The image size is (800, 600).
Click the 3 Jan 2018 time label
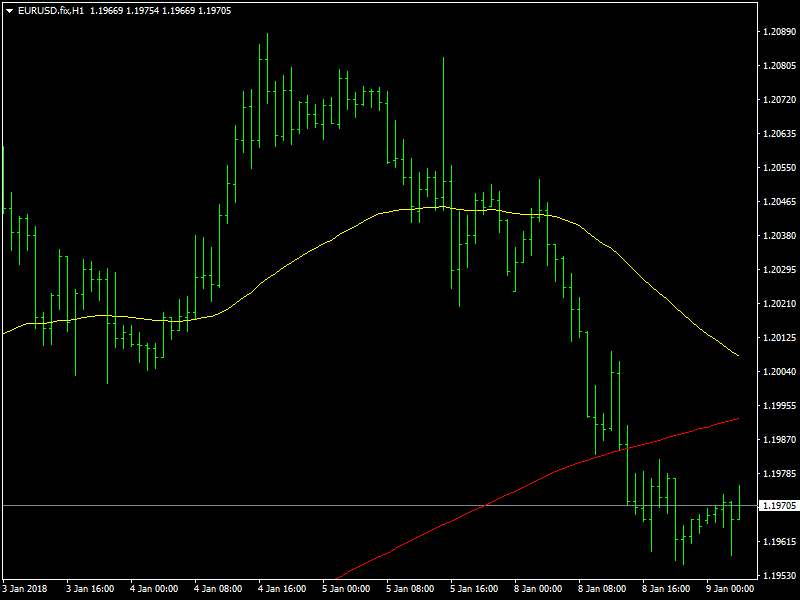[x=24, y=589]
